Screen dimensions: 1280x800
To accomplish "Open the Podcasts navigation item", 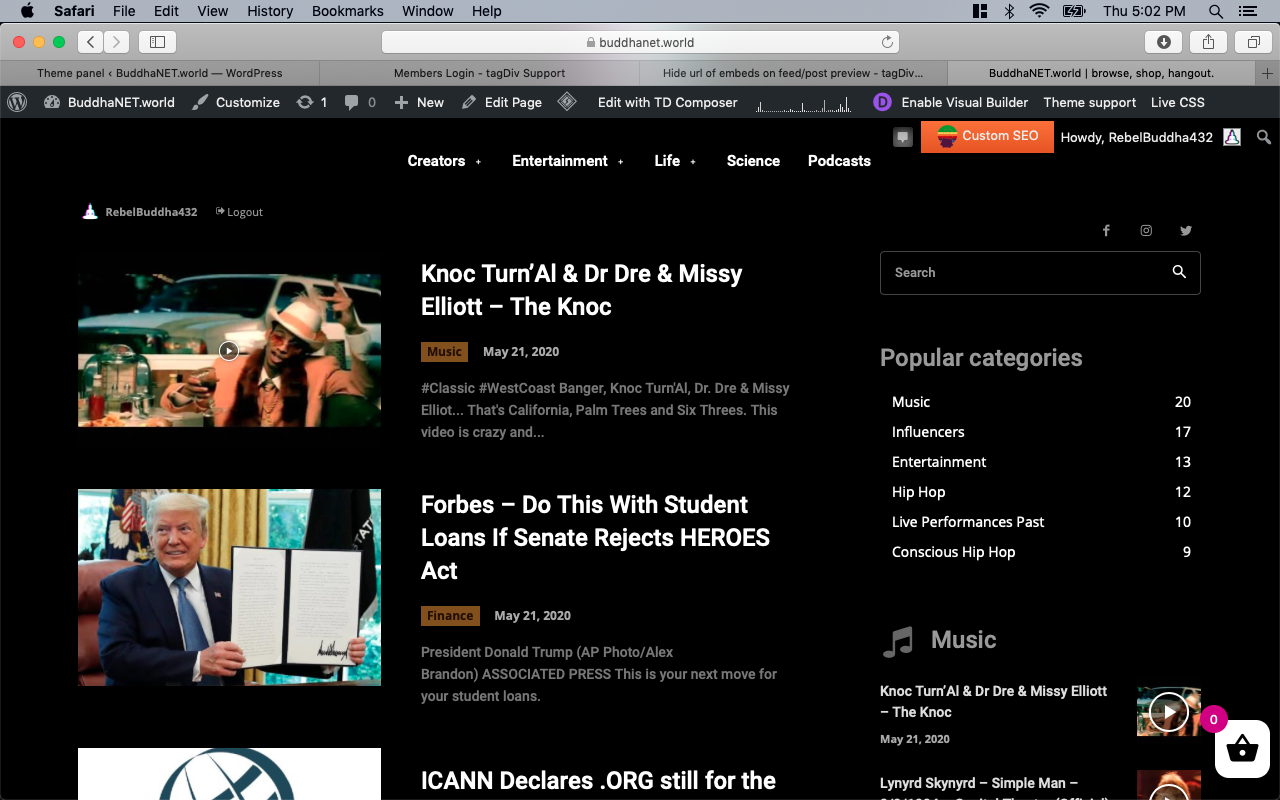I will coord(839,161).
